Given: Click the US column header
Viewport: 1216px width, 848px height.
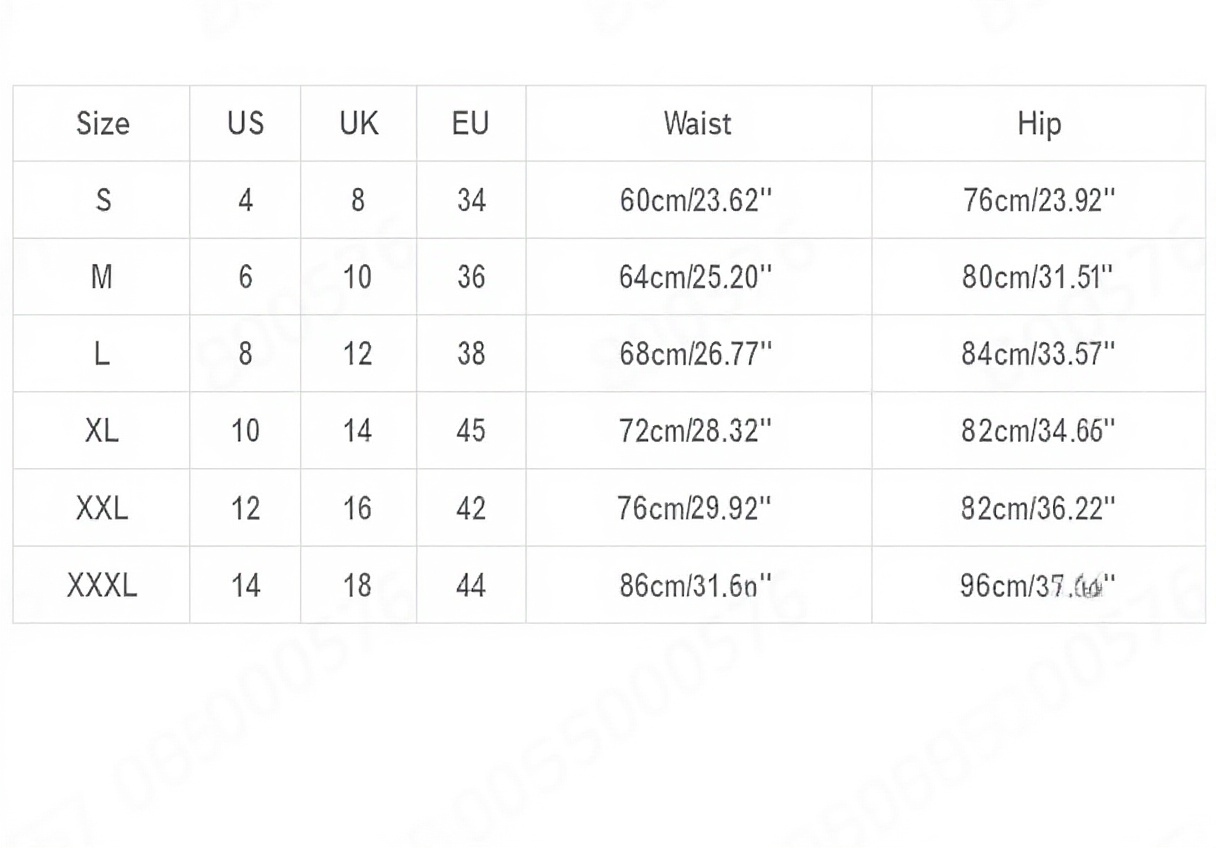Looking at the screenshot, I should tap(245, 124).
